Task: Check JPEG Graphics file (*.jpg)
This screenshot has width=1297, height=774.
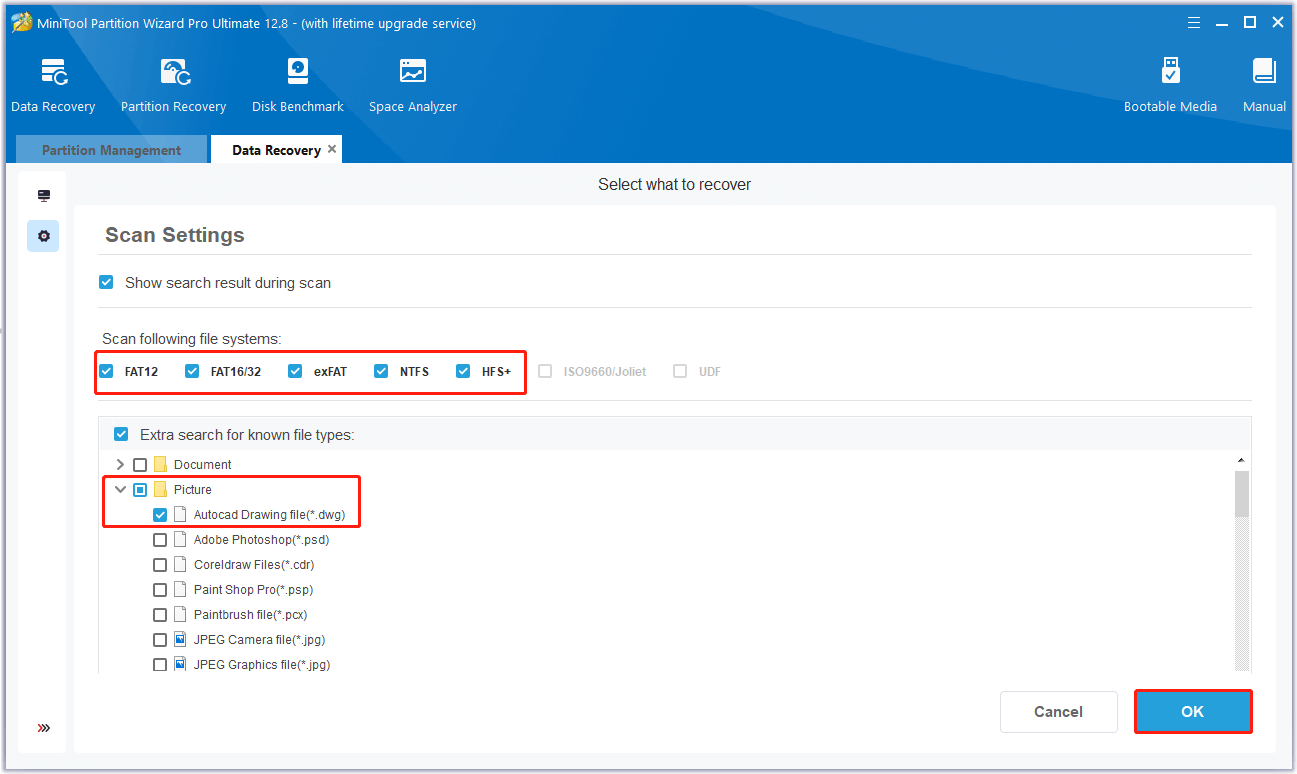Action: (160, 665)
